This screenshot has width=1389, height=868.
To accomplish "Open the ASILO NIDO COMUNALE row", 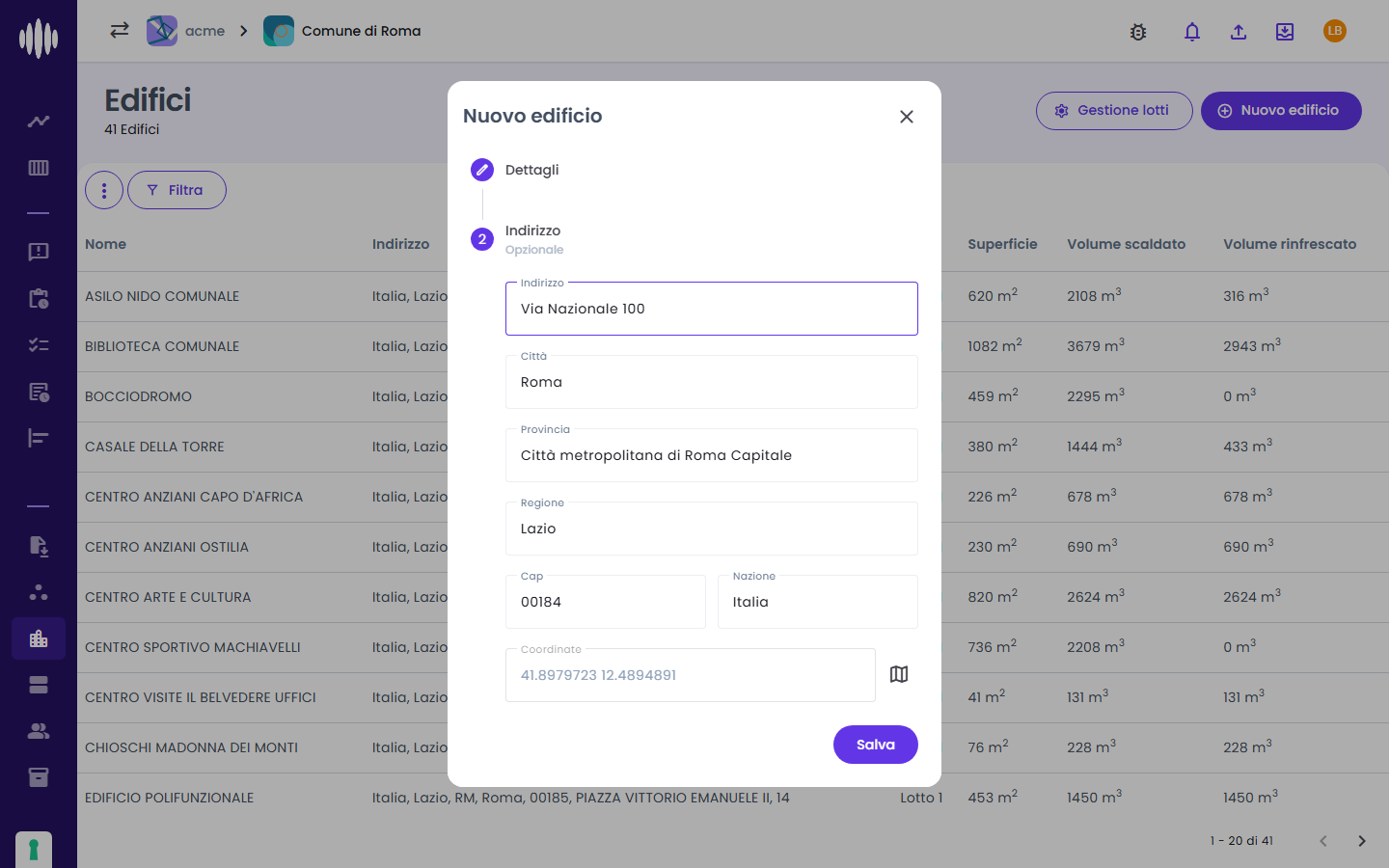I will click(x=733, y=296).
